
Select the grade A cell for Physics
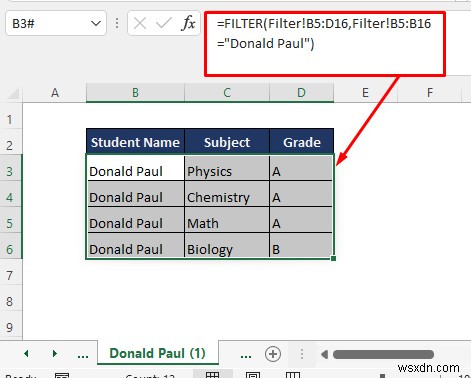[301, 168]
